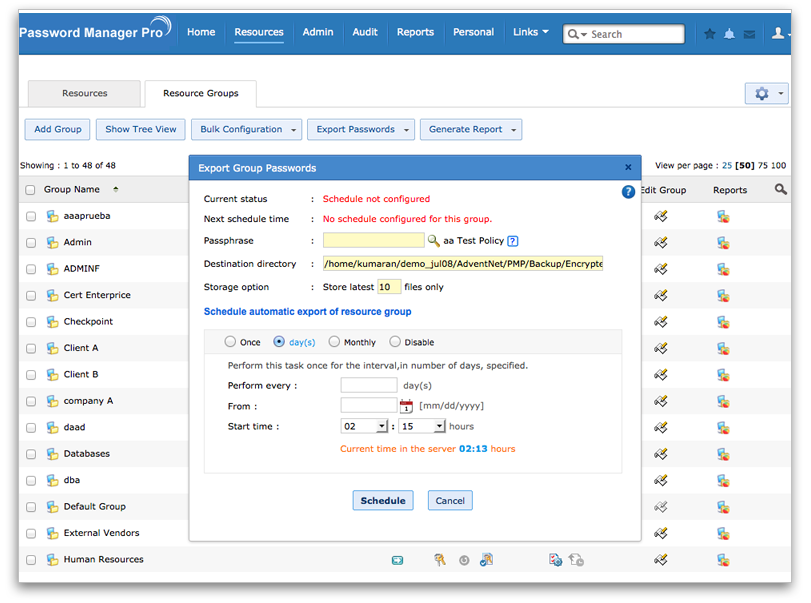Viewport: 811px width, 603px height.
Task: Click Show Tree View button
Action: point(141,129)
